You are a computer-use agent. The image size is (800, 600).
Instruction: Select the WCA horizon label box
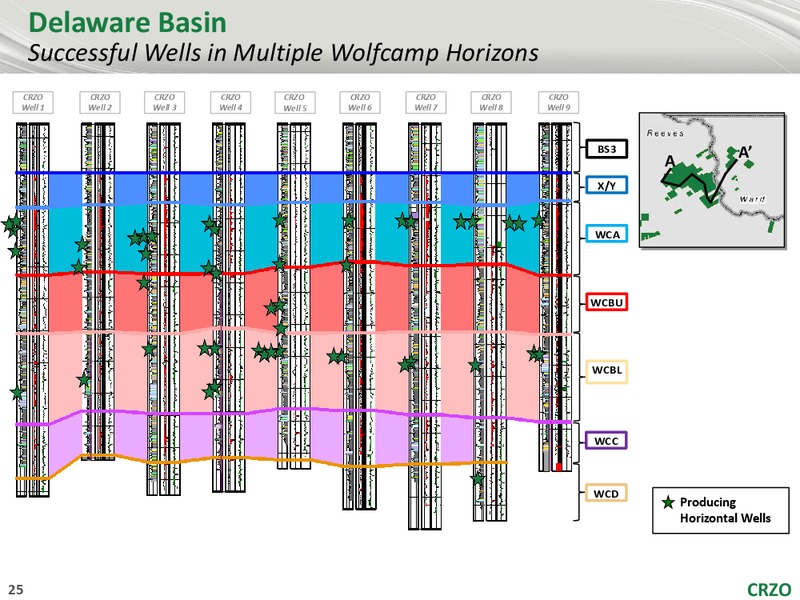[x=606, y=234]
